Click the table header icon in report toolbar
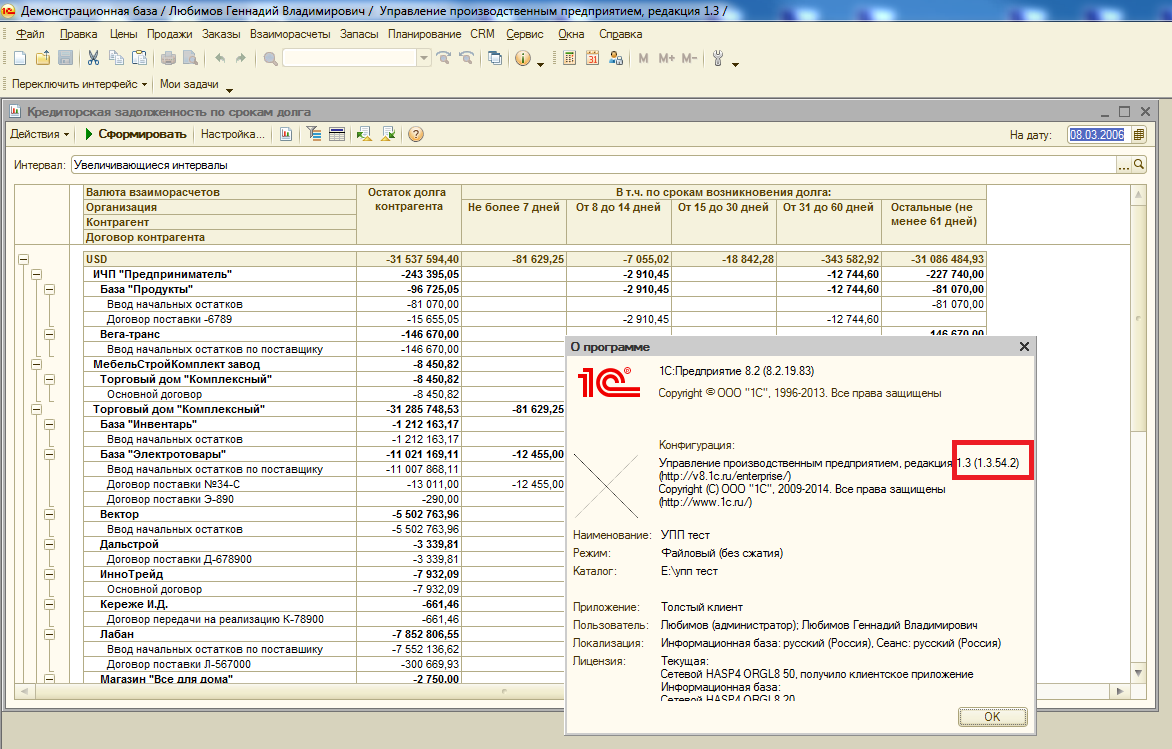 click(x=337, y=135)
